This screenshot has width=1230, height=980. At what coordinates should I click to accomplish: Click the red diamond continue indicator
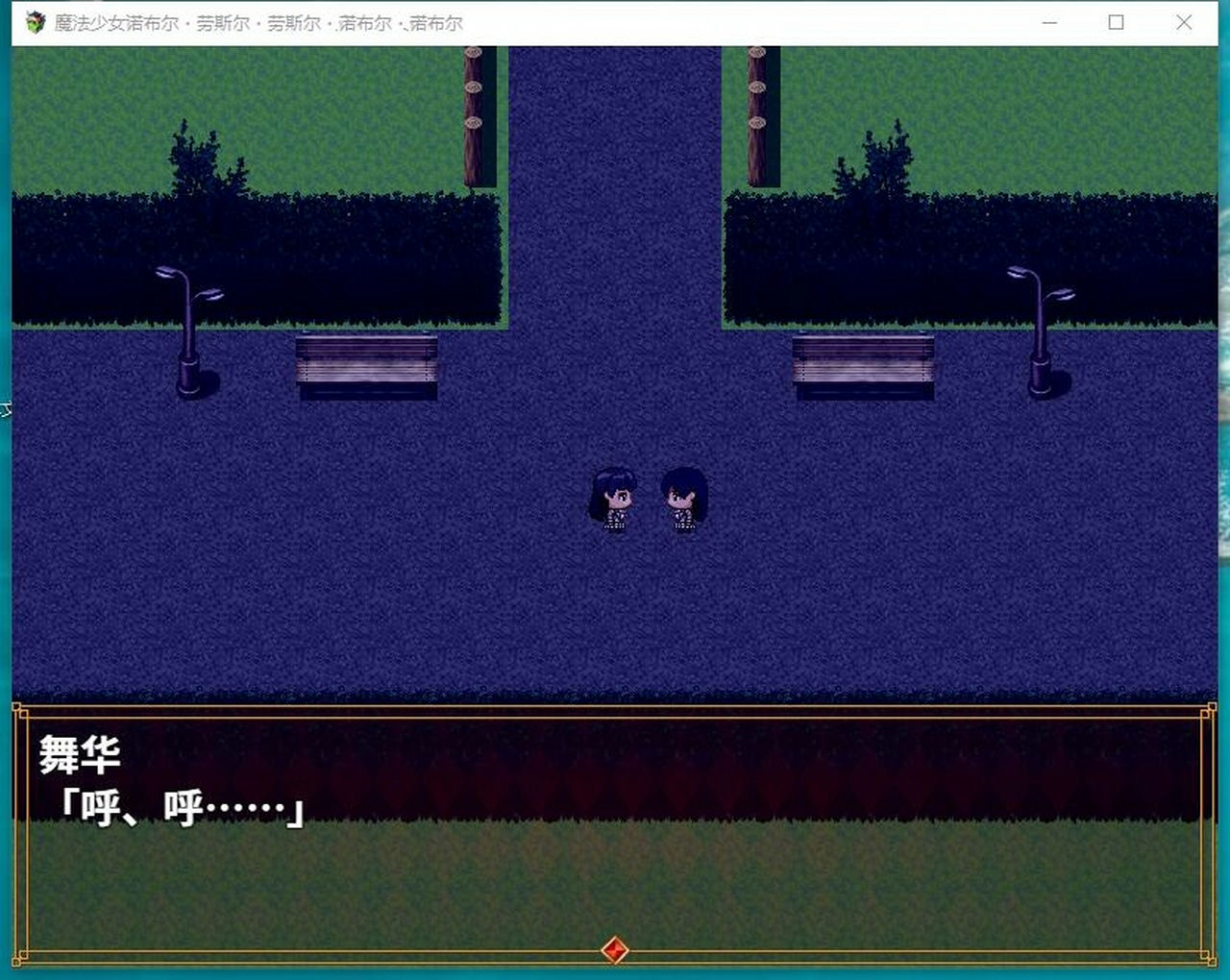click(614, 950)
